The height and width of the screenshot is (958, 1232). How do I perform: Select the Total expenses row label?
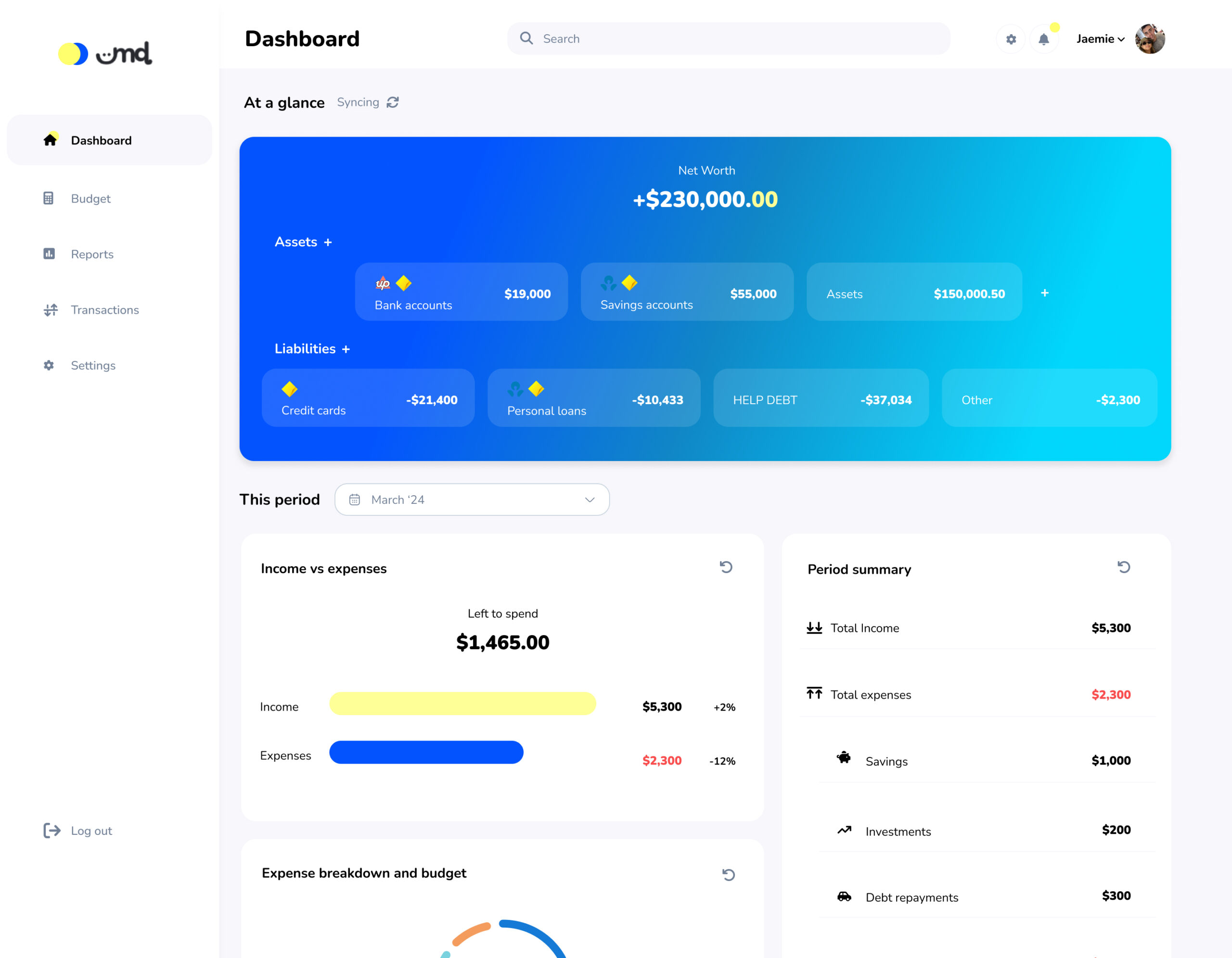point(871,695)
